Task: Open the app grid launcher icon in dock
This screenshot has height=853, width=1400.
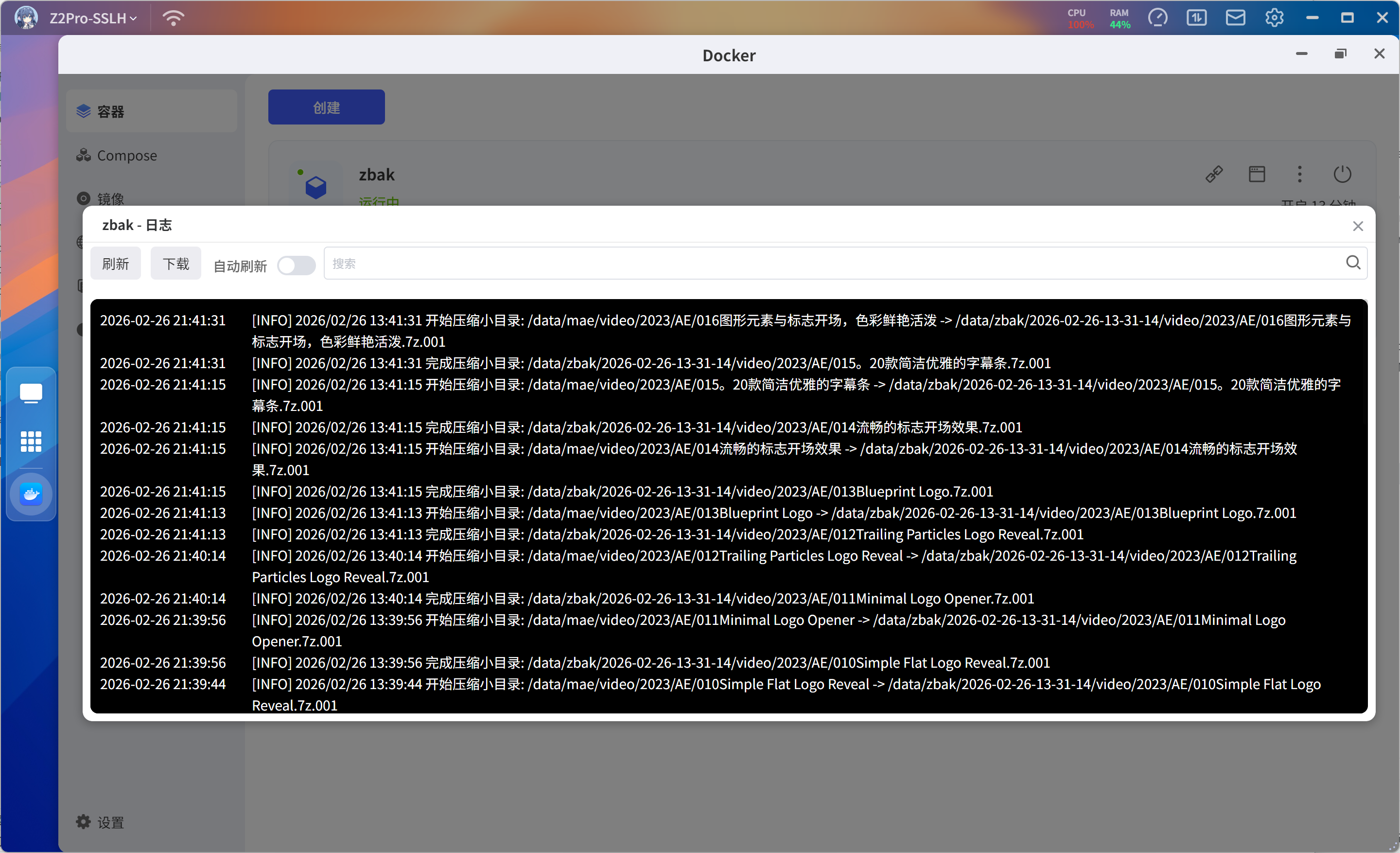Action: coord(31,441)
